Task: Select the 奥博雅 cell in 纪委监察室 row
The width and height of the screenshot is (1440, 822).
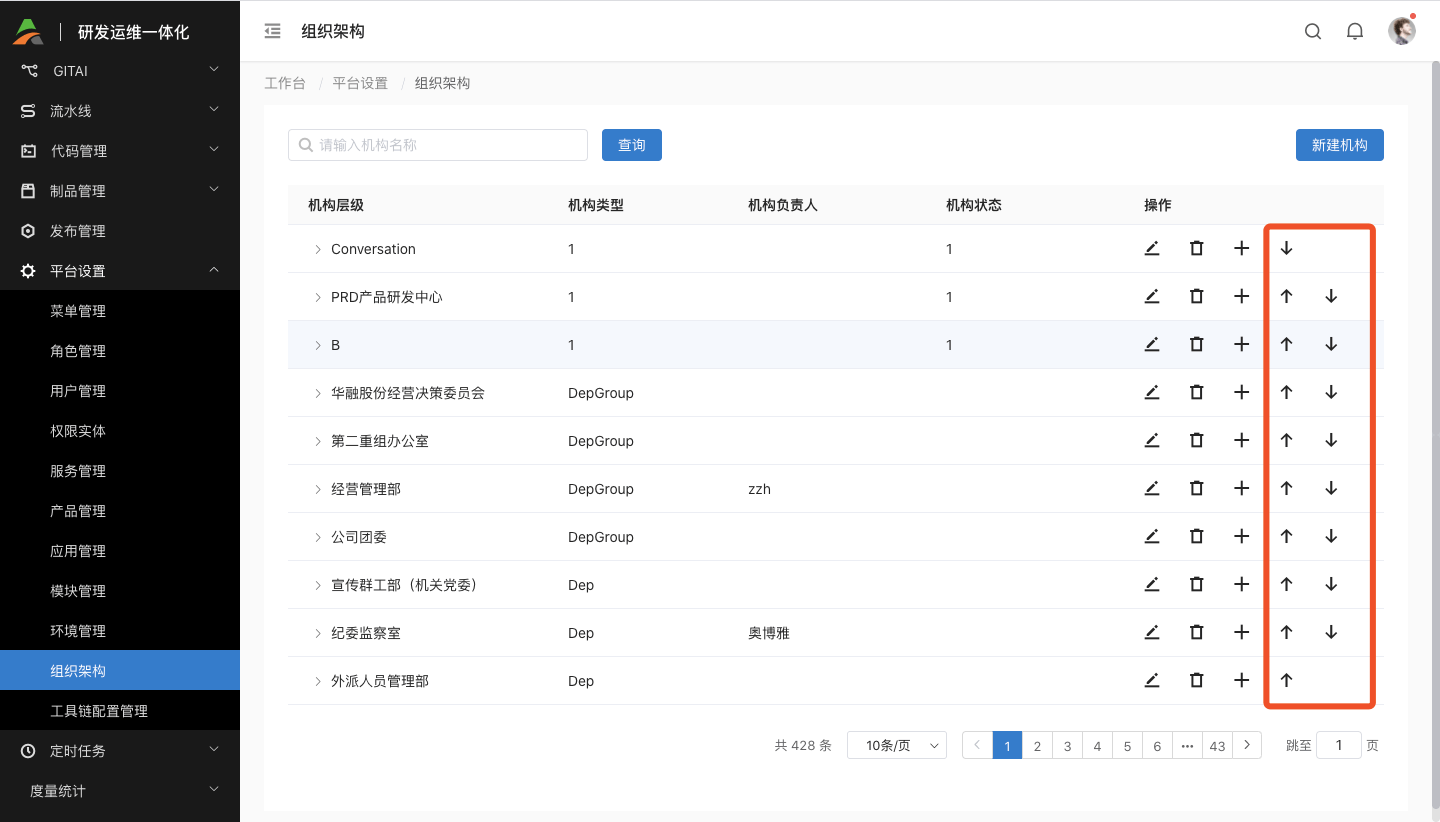Action: pos(769,633)
